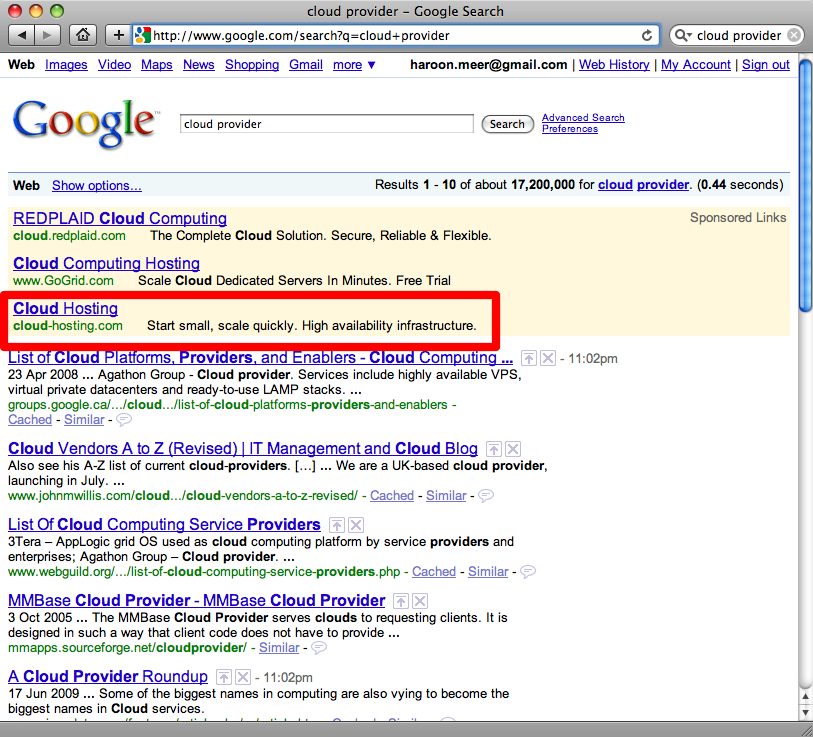Open the 'more' dropdown in Google navigation
This screenshot has width=813, height=737.
[354, 65]
